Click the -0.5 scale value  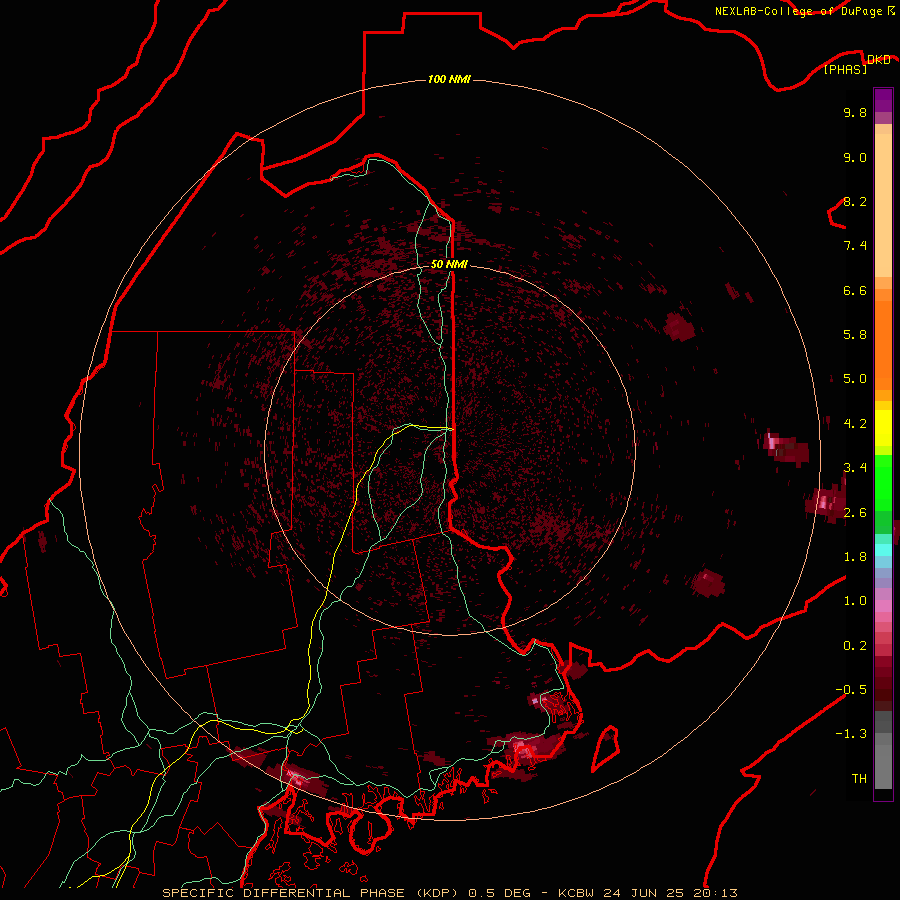[x=851, y=689]
